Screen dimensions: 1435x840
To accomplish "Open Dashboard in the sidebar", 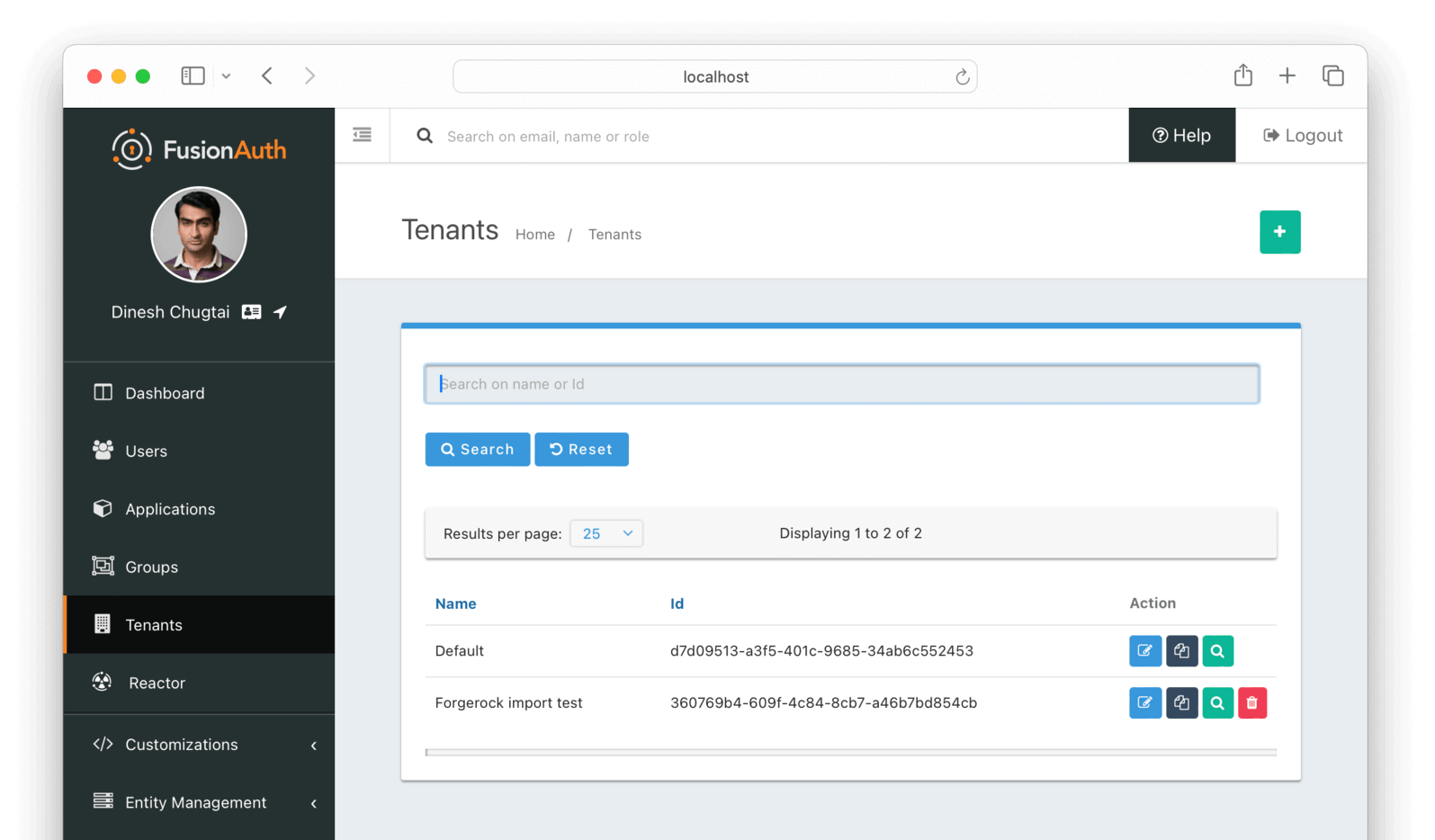I will [199, 393].
